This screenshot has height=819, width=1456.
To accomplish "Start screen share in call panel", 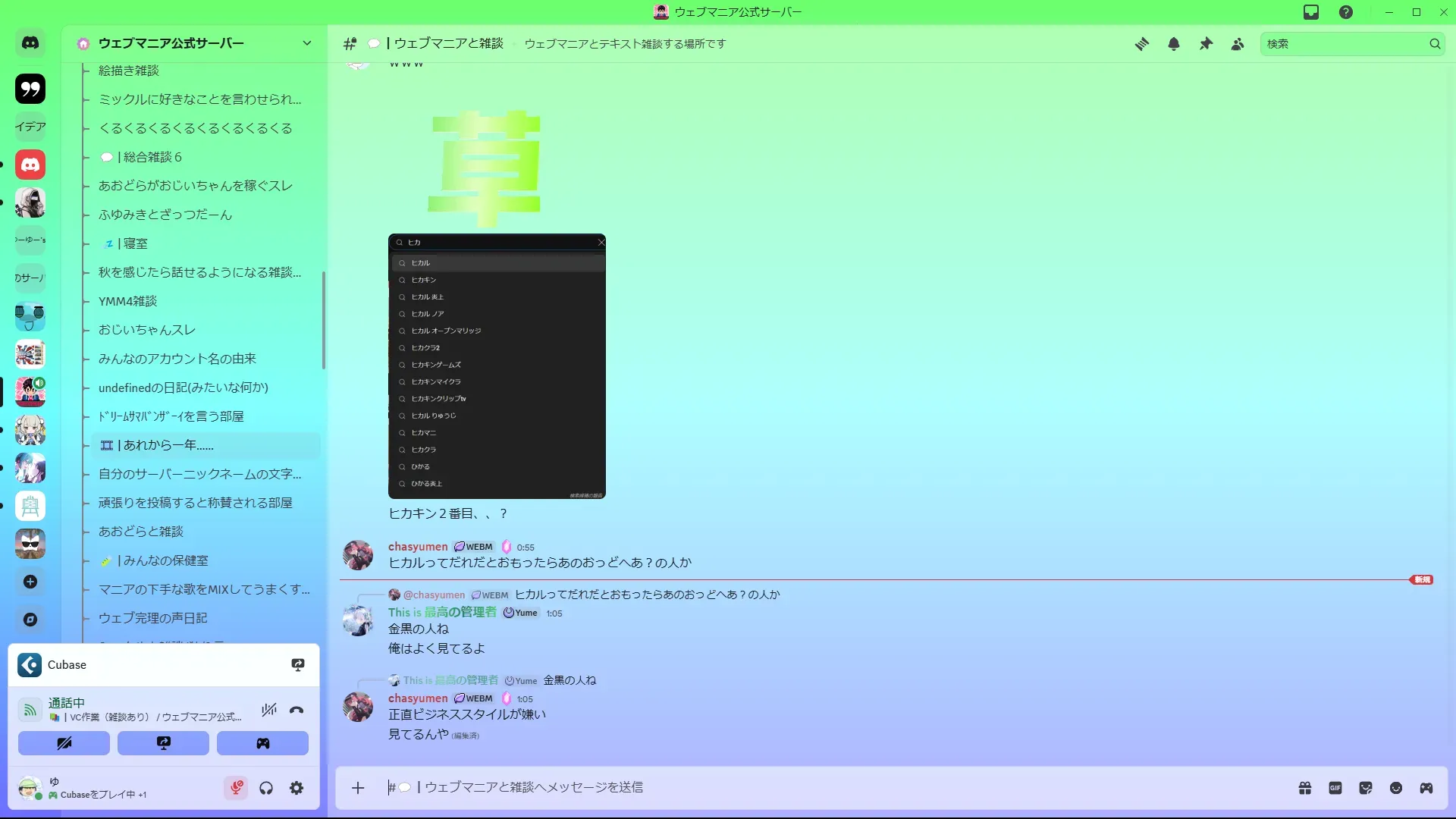I will tap(163, 743).
